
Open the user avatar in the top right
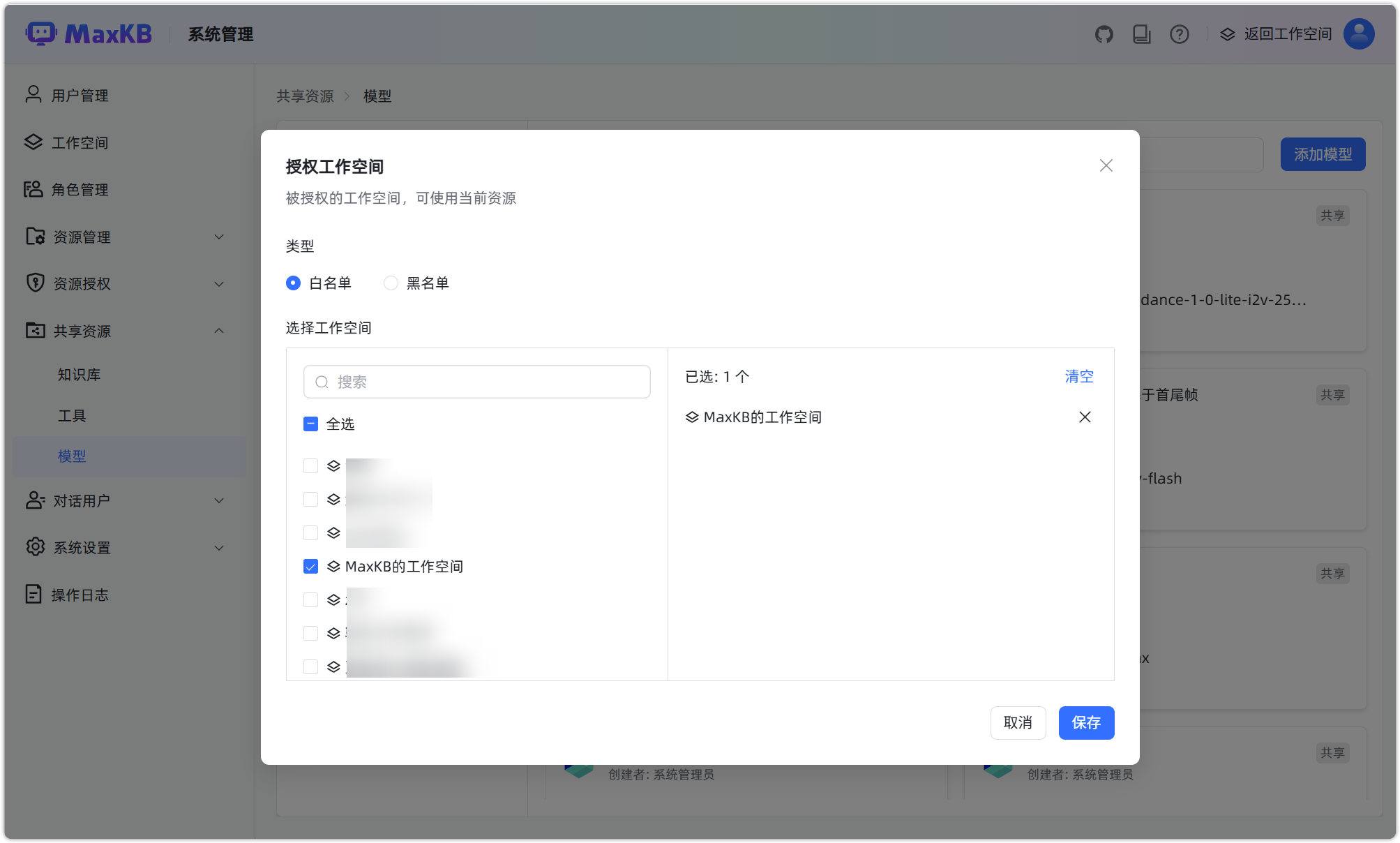(1357, 33)
